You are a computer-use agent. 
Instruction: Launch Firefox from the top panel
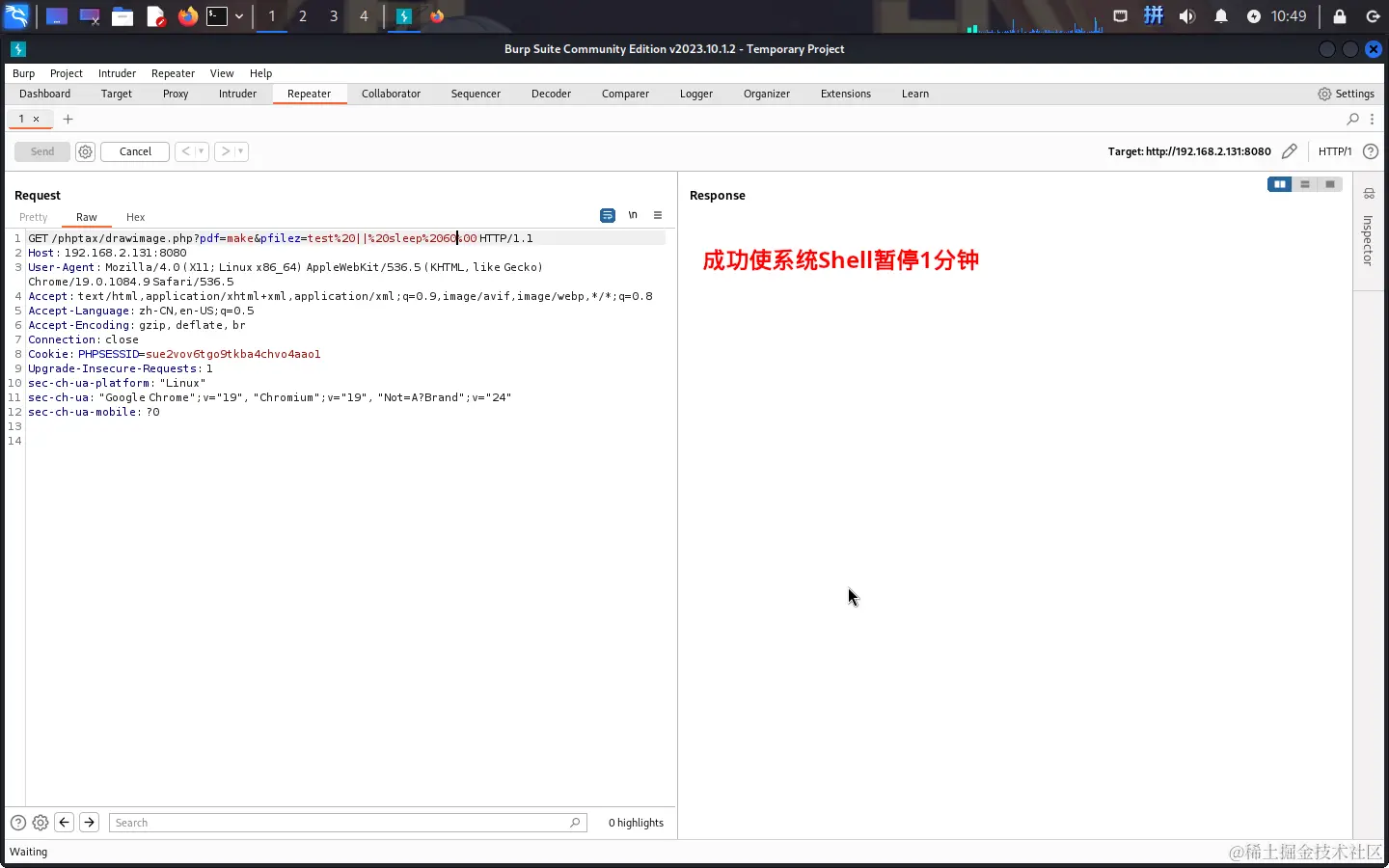(x=188, y=16)
